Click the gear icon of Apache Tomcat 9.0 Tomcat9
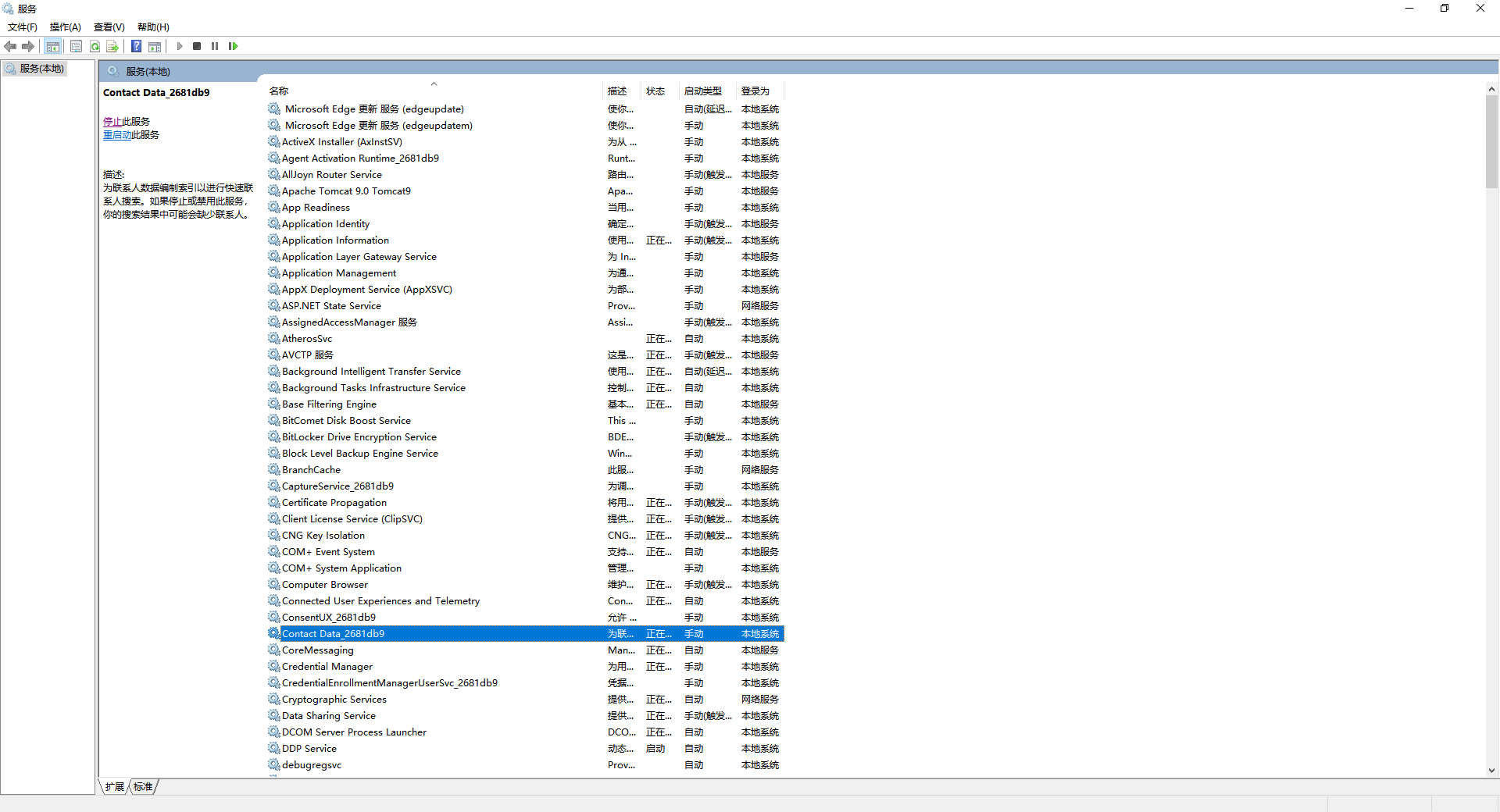The image size is (1500, 812). click(274, 191)
